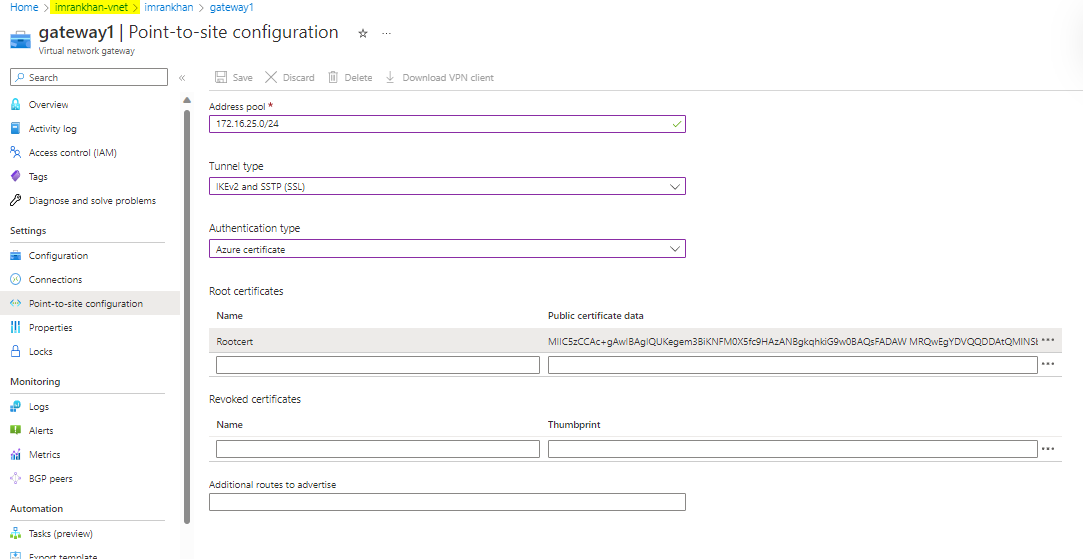Expand the Tunnel type dropdown
This screenshot has width=1083, height=559.
point(447,186)
